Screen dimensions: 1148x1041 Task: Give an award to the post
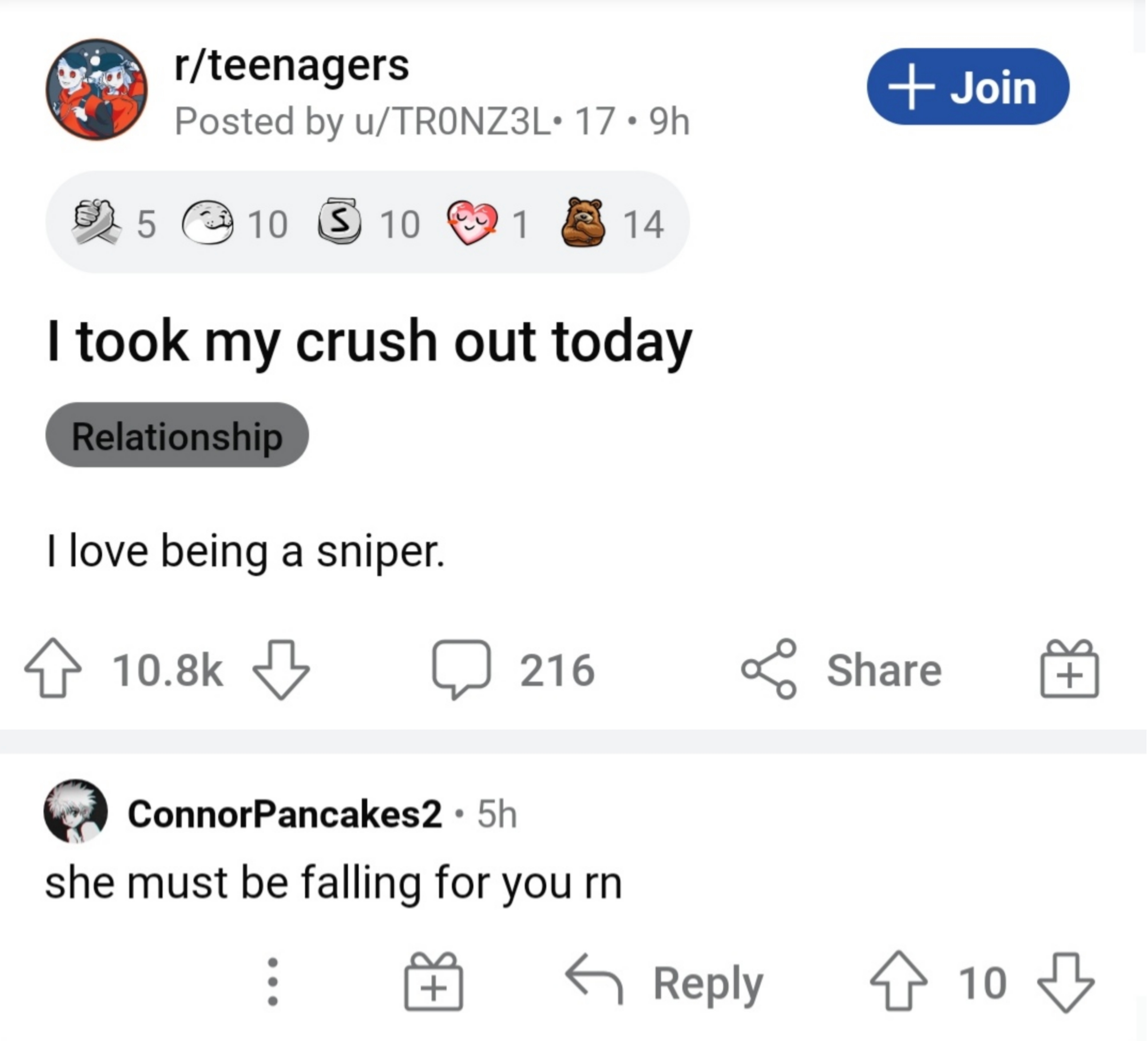pos(1069,669)
